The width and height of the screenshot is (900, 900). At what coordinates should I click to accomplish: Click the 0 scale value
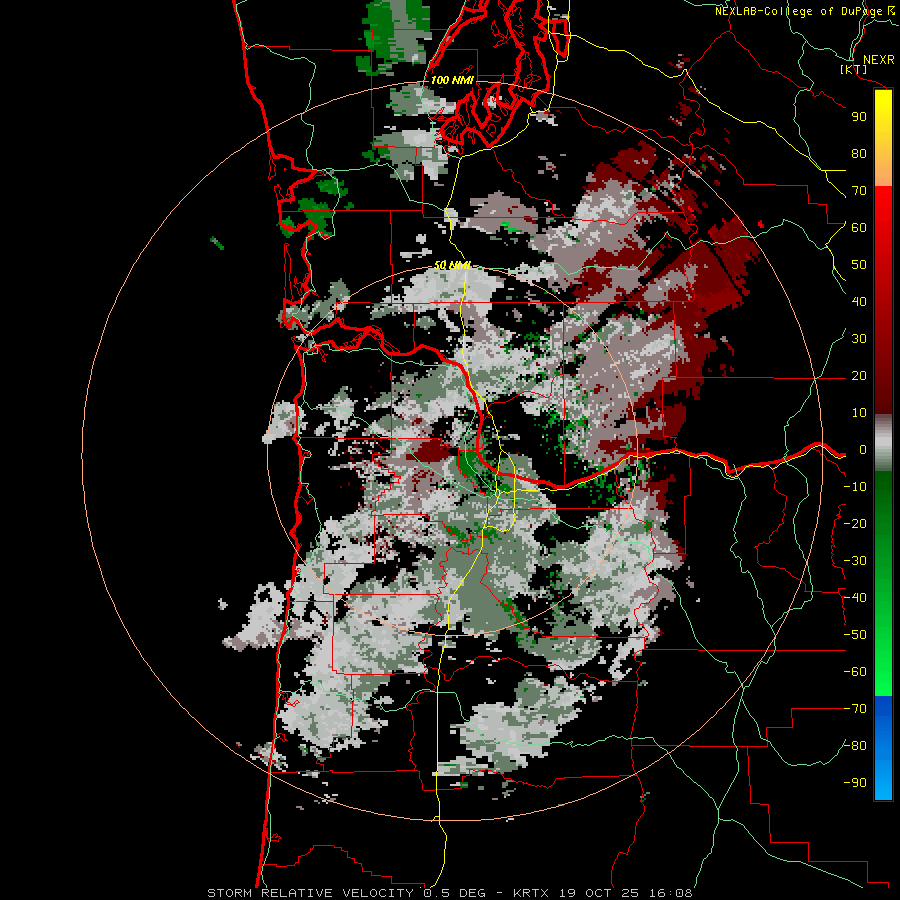pyautogui.click(x=862, y=450)
